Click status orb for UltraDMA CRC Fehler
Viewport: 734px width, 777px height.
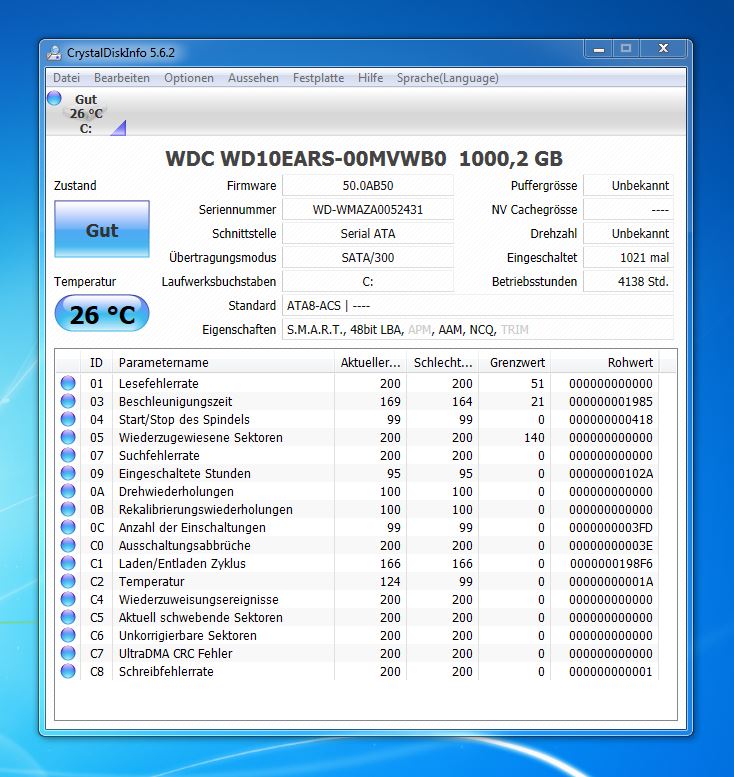pos(68,653)
